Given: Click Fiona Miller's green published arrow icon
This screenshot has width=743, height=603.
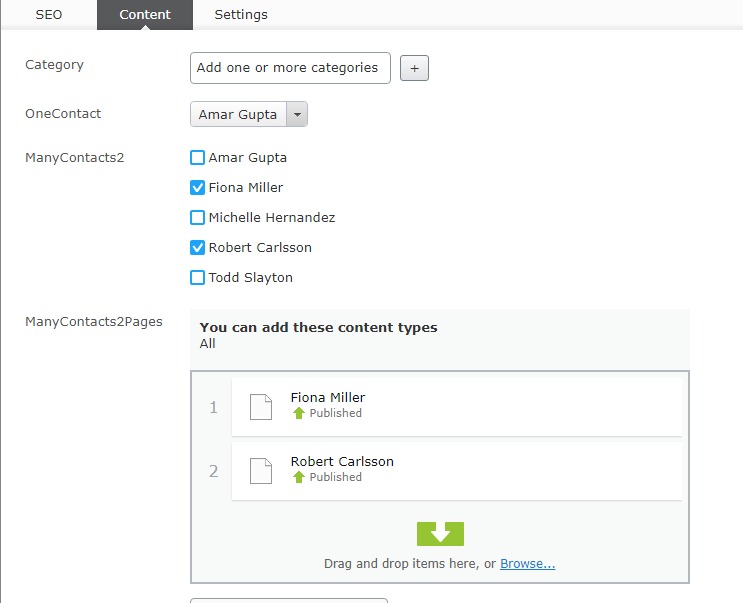Looking at the screenshot, I should click(298, 413).
